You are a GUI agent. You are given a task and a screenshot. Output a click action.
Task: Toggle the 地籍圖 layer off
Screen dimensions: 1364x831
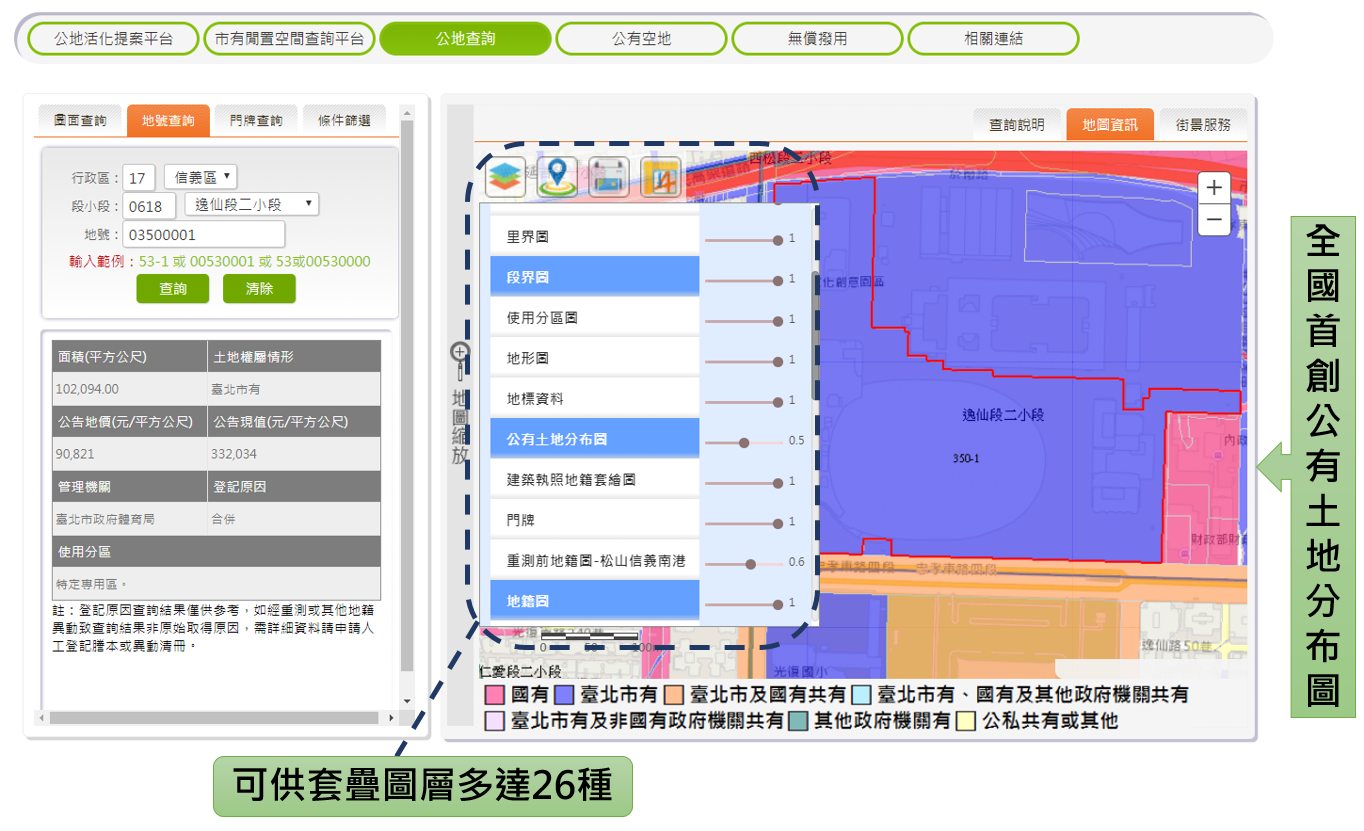click(x=594, y=601)
